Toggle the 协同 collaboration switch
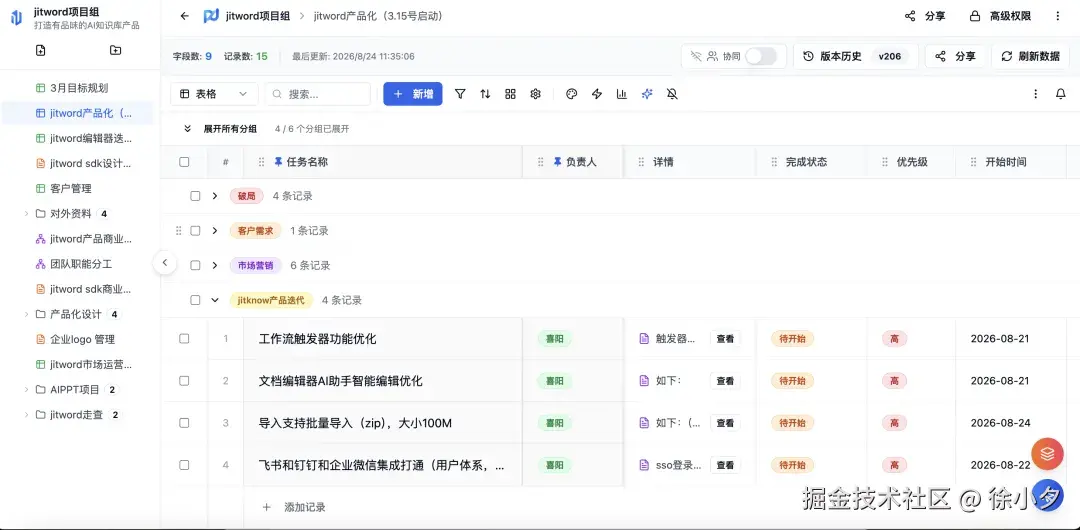Image resolution: width=1080 pixels, height=530 pixels. click(760, 57)
